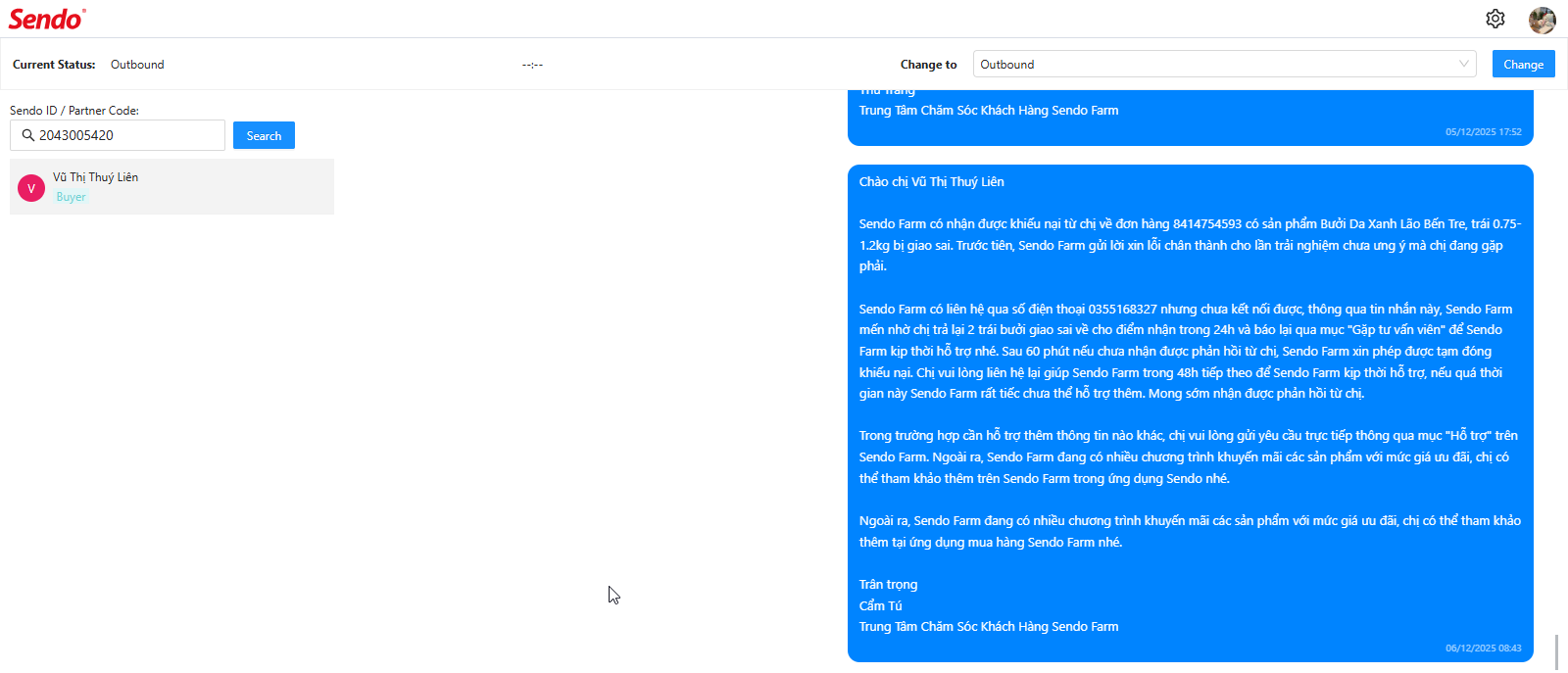Click the signature name 'Cẩm Tú'

click(x=880, y=605)
